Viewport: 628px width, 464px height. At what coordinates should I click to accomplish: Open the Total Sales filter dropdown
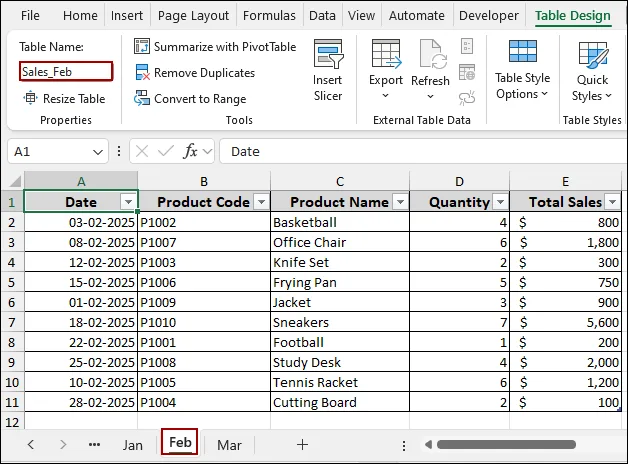click(x=613, y=202)
